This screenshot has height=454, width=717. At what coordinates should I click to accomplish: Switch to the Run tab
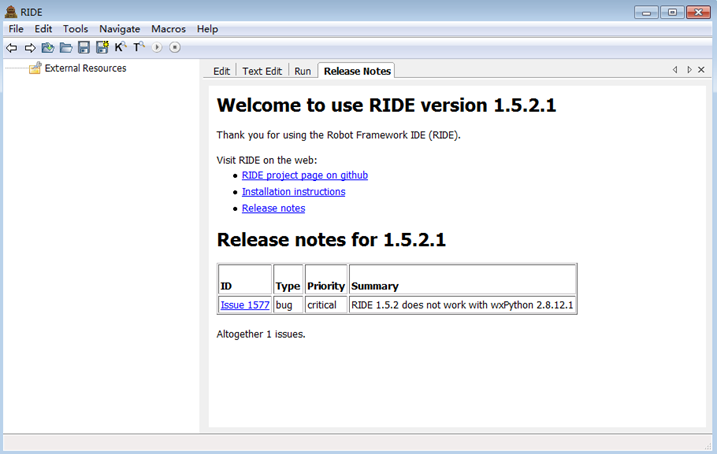click(302, 71)
